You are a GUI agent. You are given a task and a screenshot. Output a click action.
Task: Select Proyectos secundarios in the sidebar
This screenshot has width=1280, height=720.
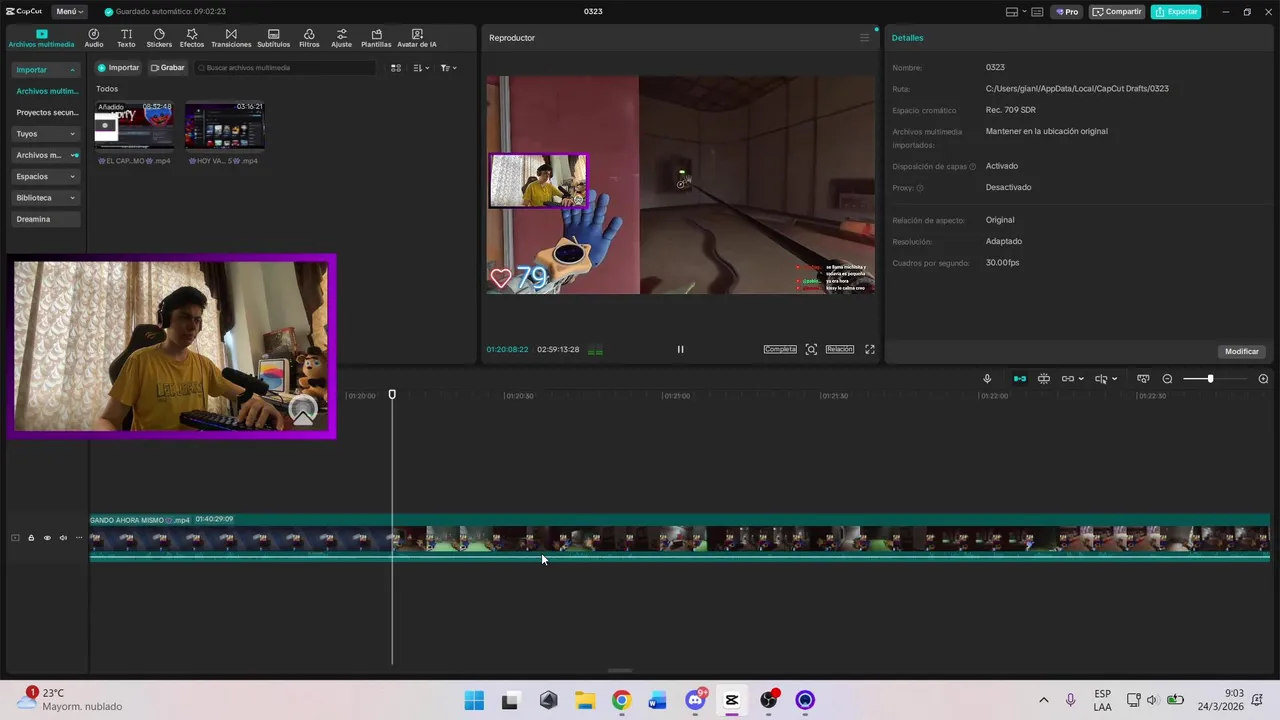click(x=47, y=112)
